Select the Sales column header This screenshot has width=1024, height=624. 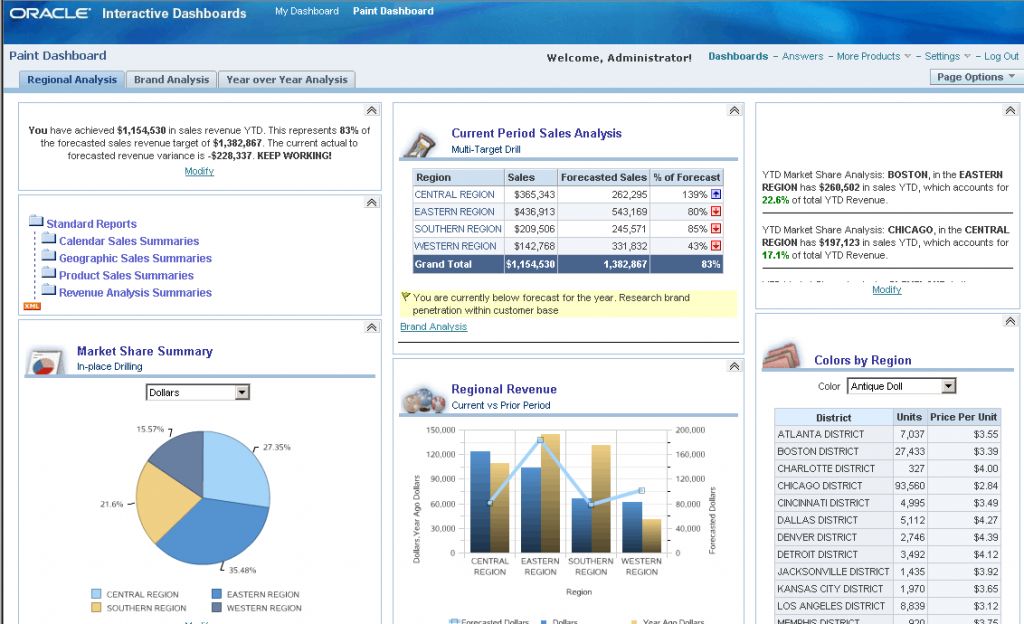tap(530, 177)
